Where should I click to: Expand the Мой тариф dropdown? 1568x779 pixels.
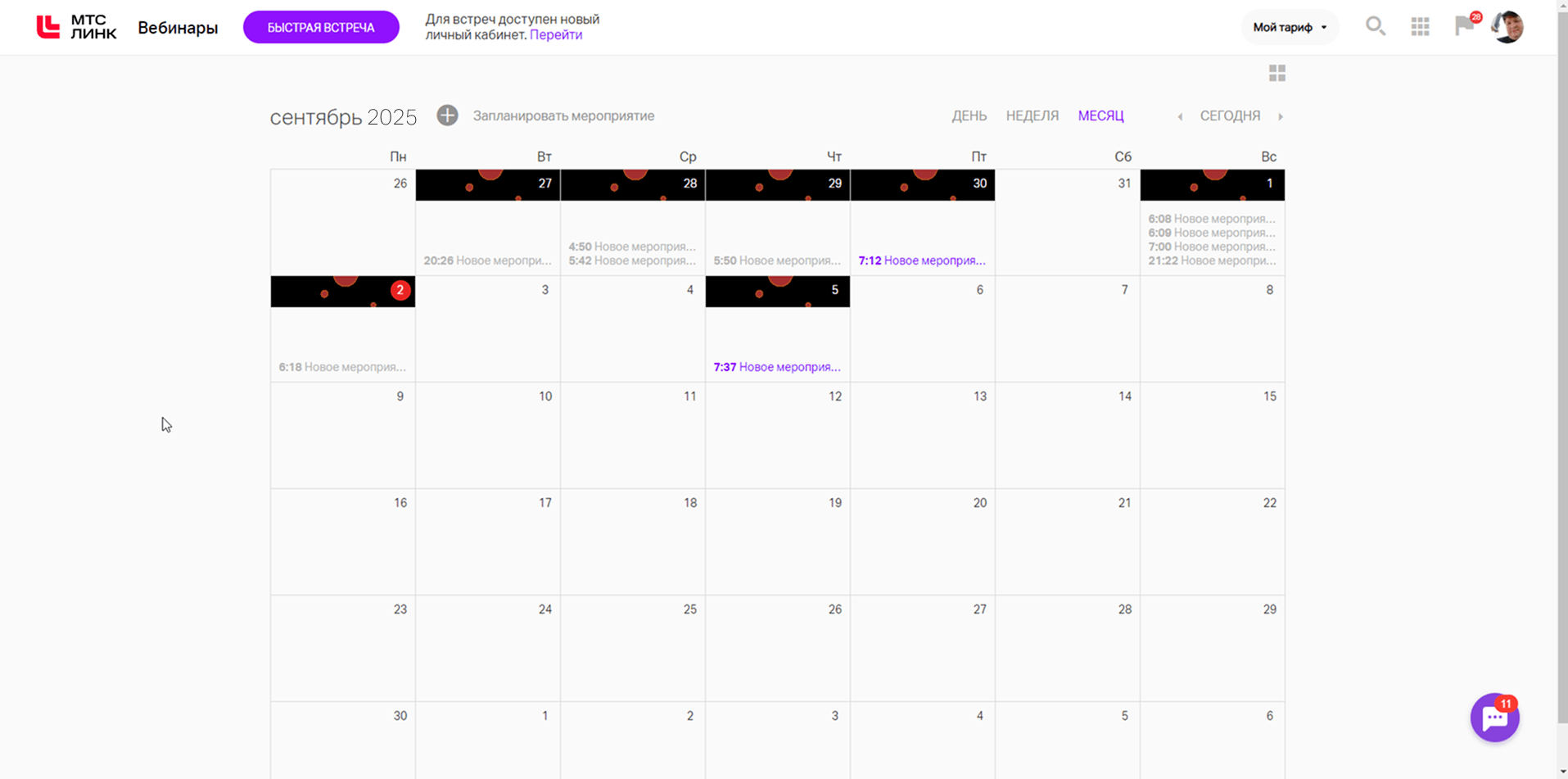pyautogui.click(x=1290, y=27)
